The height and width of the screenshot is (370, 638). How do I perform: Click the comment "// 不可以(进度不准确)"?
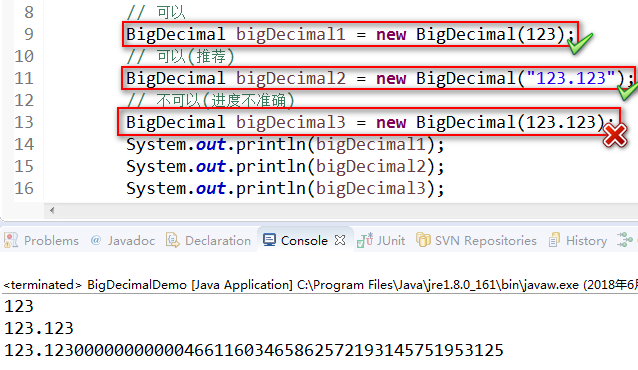coord(211,100)
